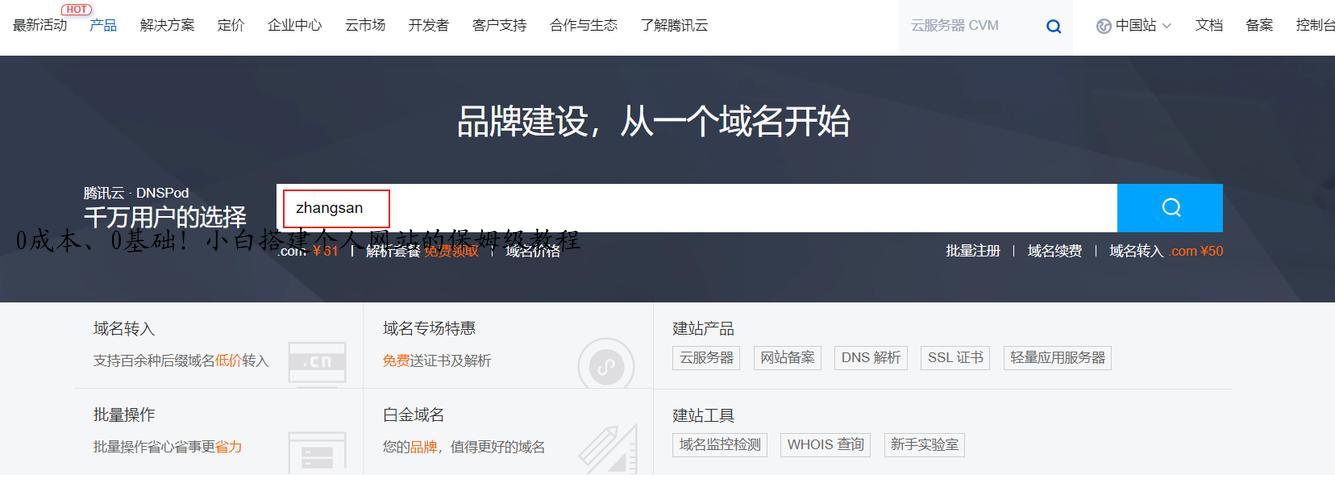The image size is (1335, 500).
Task: Click the 新手实验室 tool button
Action: (925, 445)
